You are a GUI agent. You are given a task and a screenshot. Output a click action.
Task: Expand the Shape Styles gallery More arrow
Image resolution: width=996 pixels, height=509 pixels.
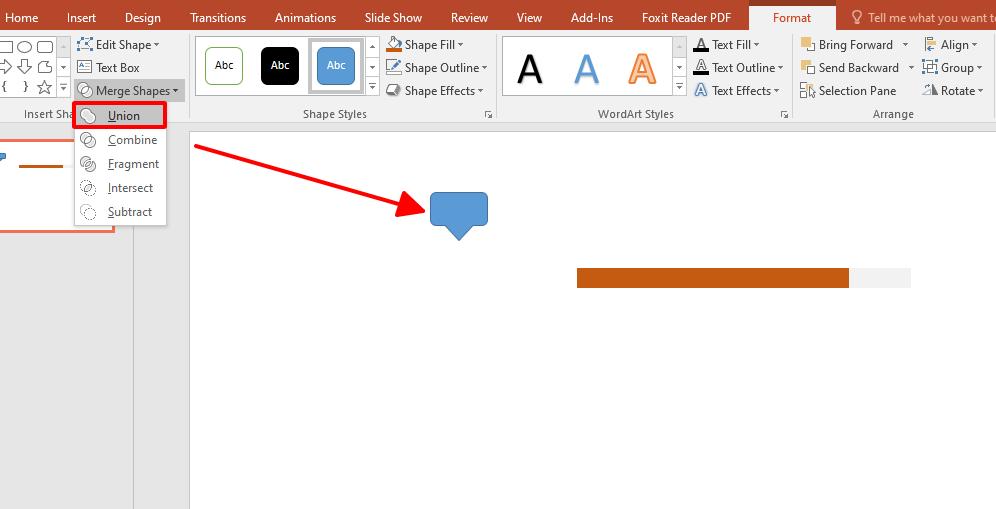[373, 86]
